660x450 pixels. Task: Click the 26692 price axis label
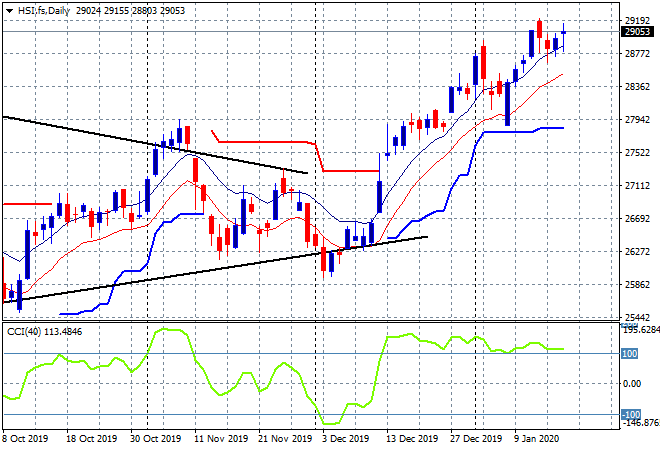point(637,218)
